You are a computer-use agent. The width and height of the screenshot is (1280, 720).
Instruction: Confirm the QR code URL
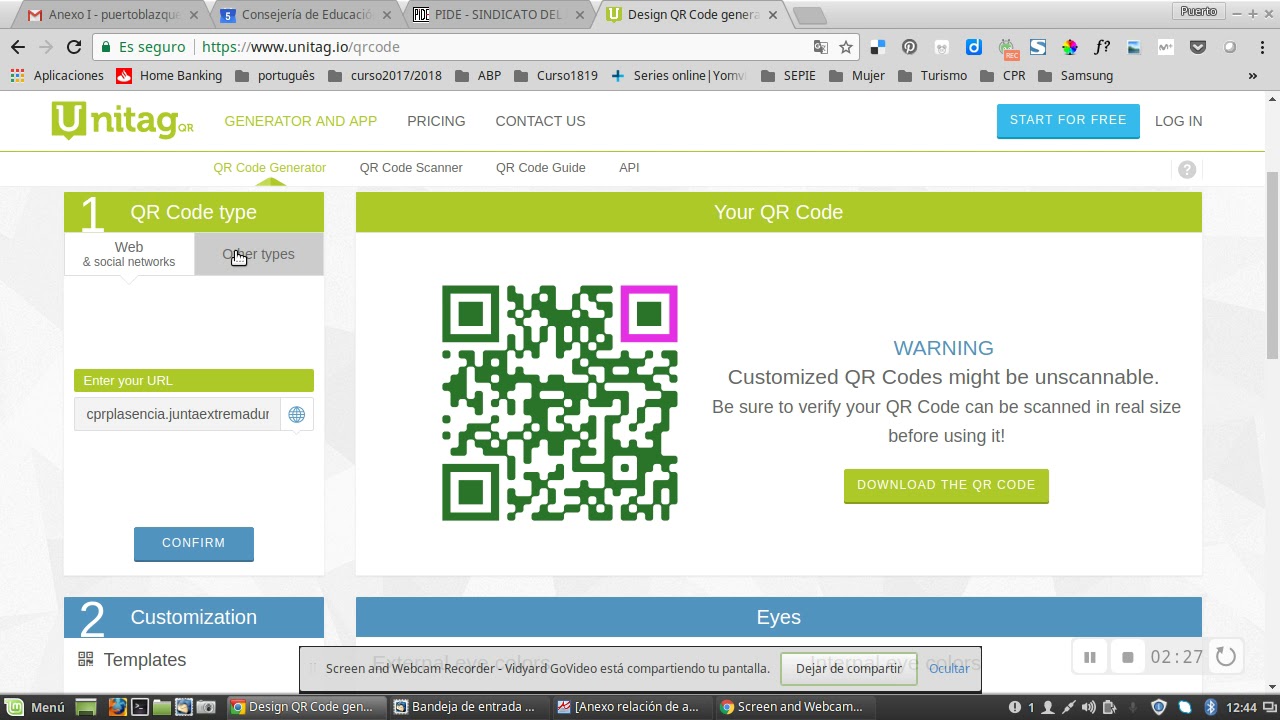194,543
